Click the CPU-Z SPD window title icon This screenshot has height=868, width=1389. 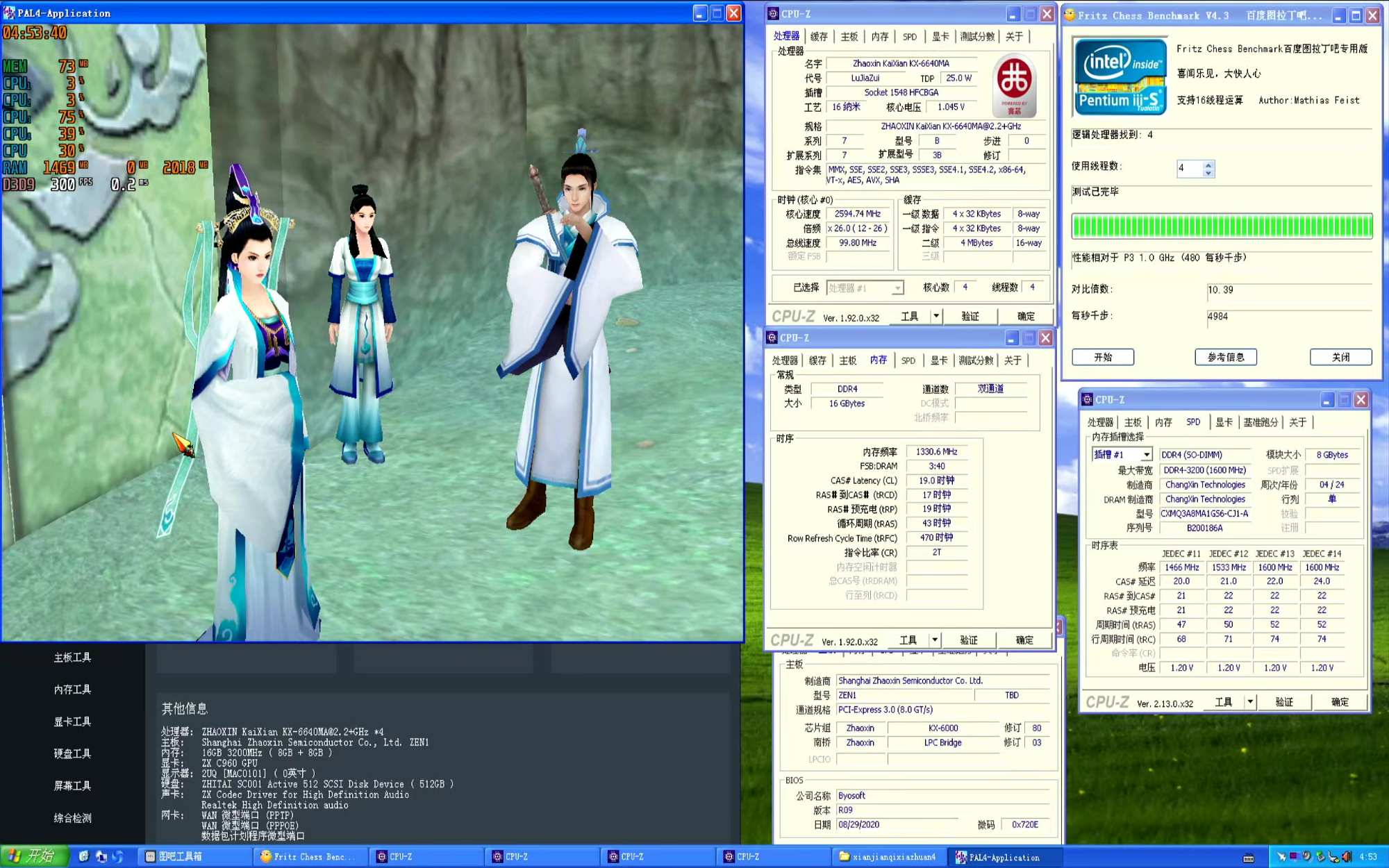[x=1088, y=399]
